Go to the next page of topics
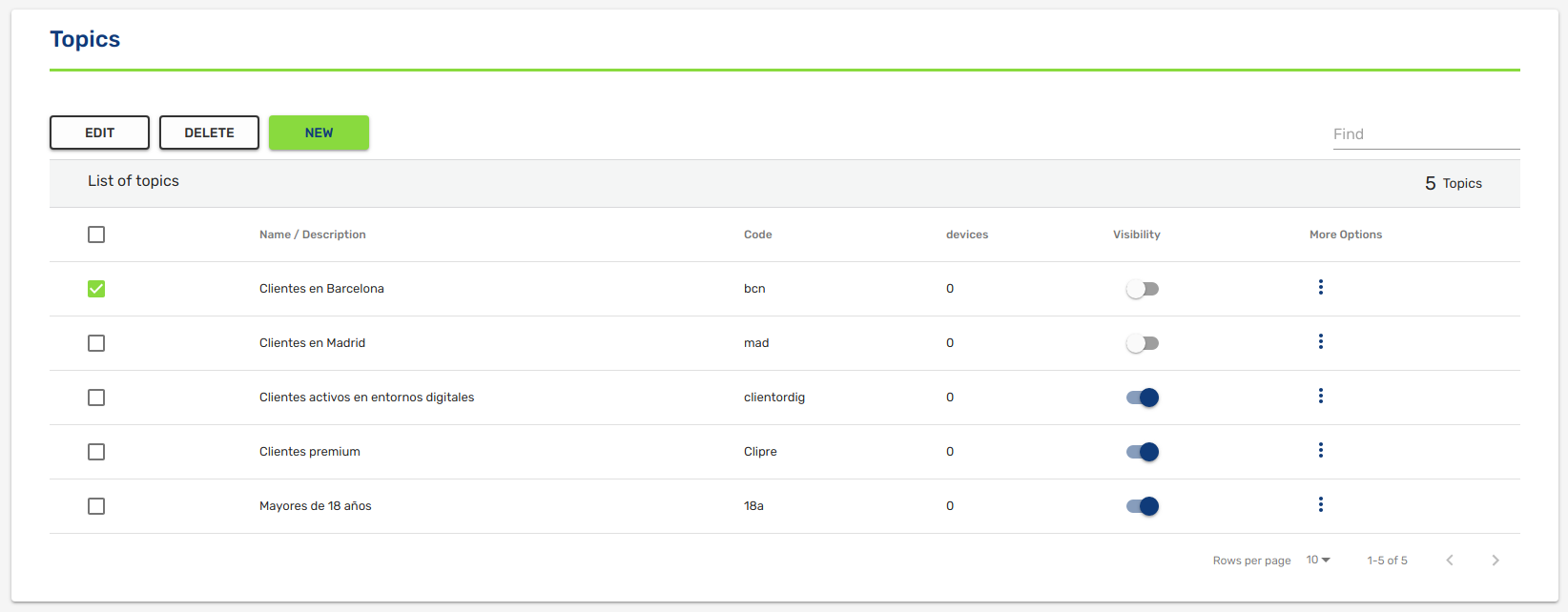Screen dimensions: 1568x612 pos(1496,561)
